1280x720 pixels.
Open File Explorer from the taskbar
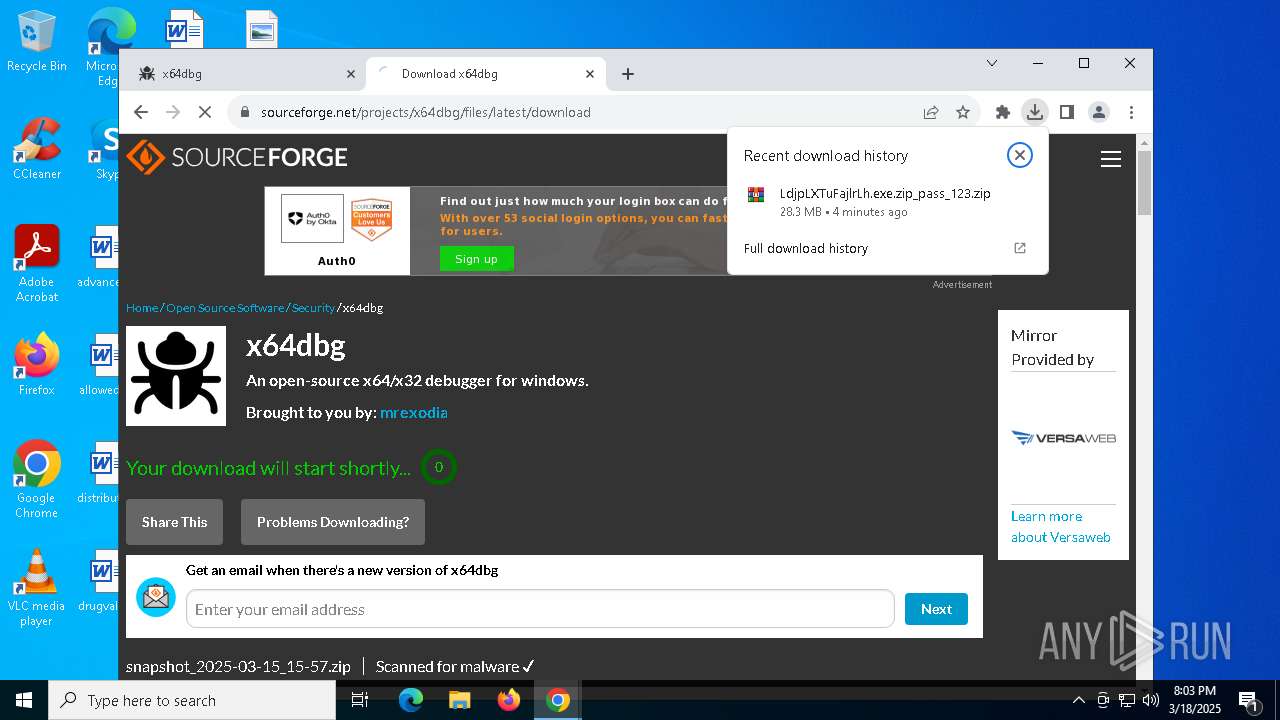[460, 700]
